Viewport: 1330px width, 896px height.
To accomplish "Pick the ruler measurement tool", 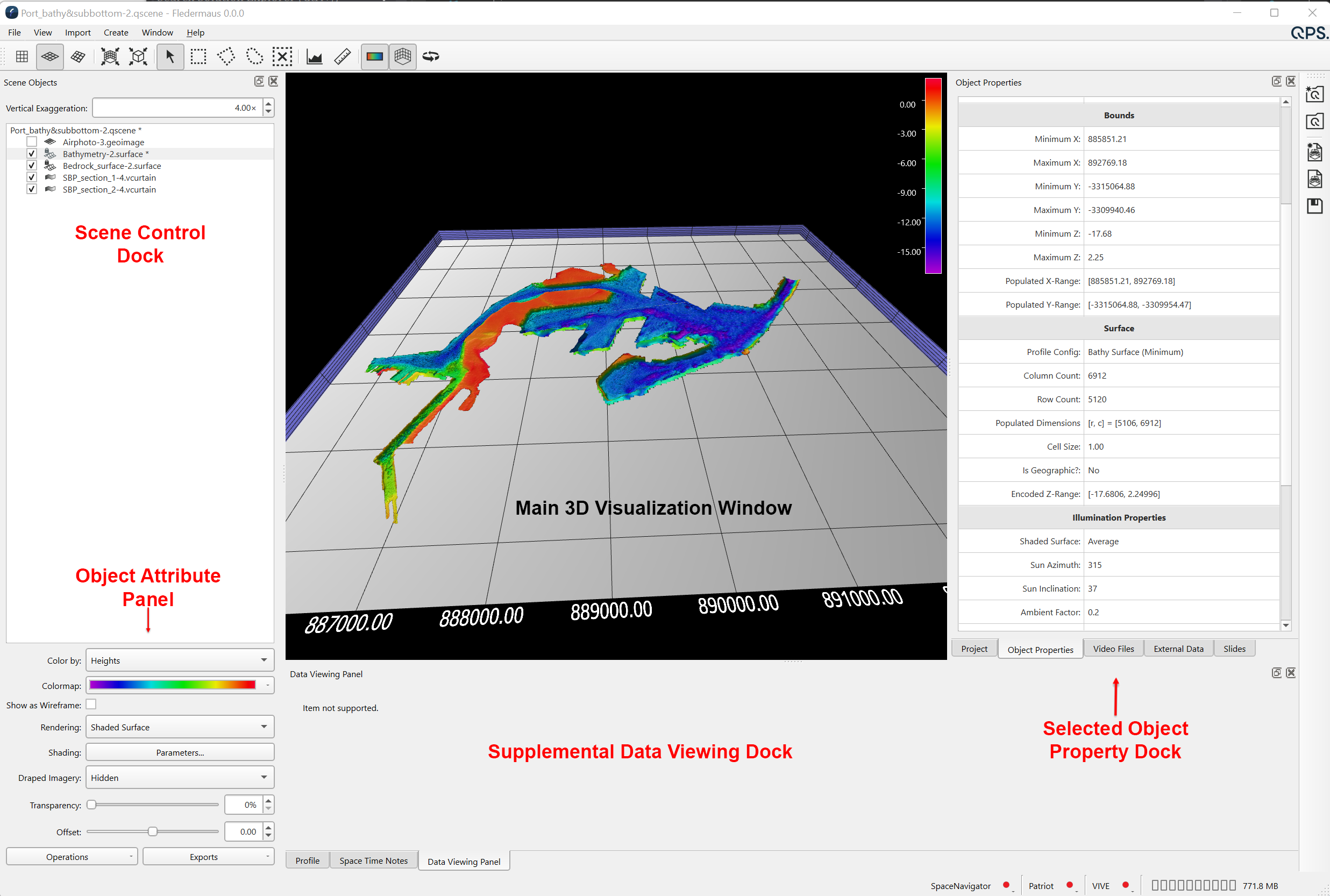I will coord(342,56).
